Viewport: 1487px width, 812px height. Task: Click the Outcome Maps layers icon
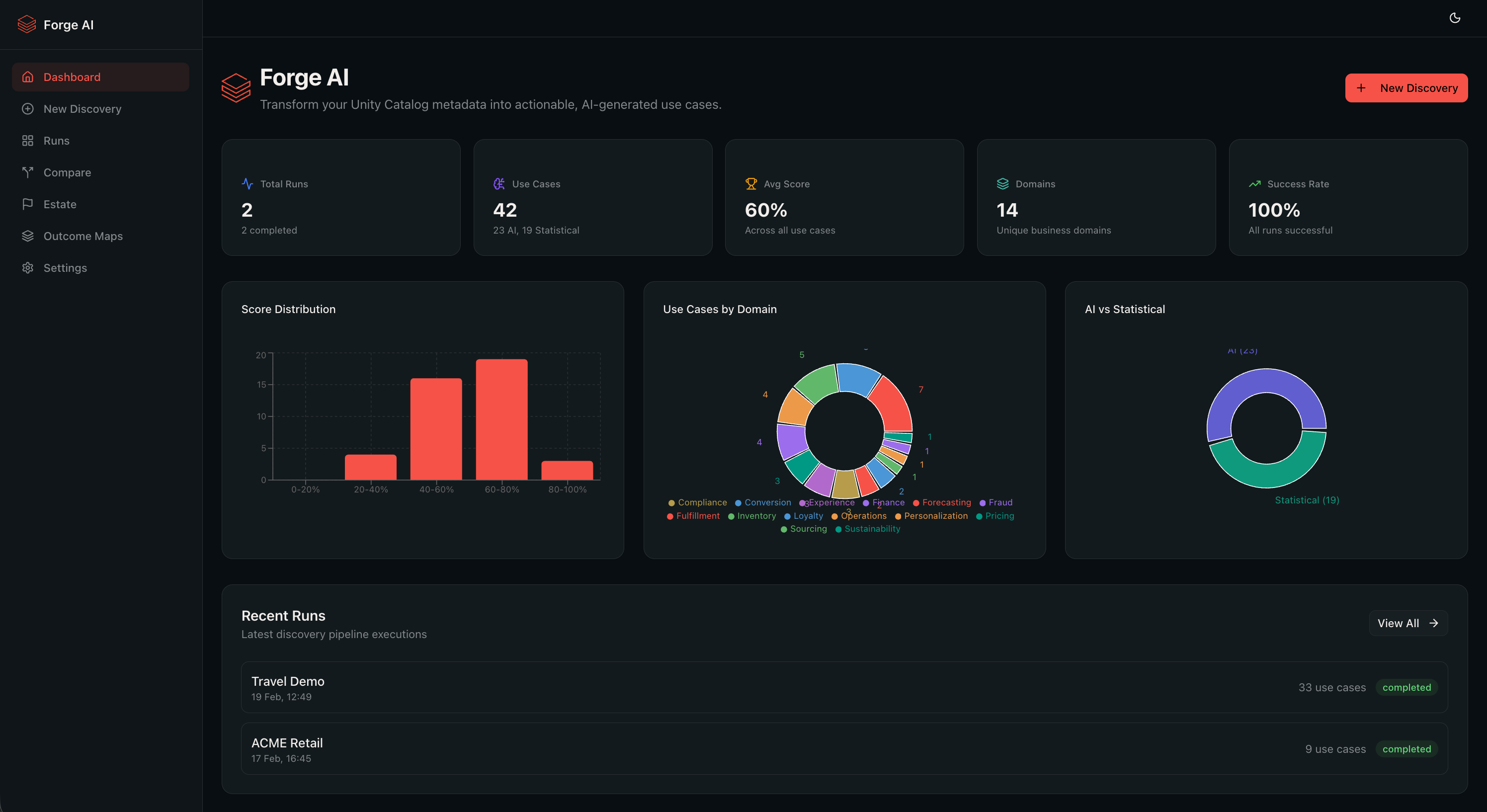(28, 236)
